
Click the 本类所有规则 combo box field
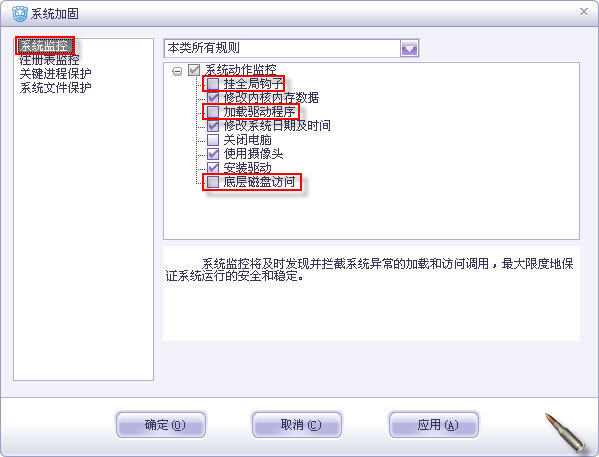pos(291,49)
